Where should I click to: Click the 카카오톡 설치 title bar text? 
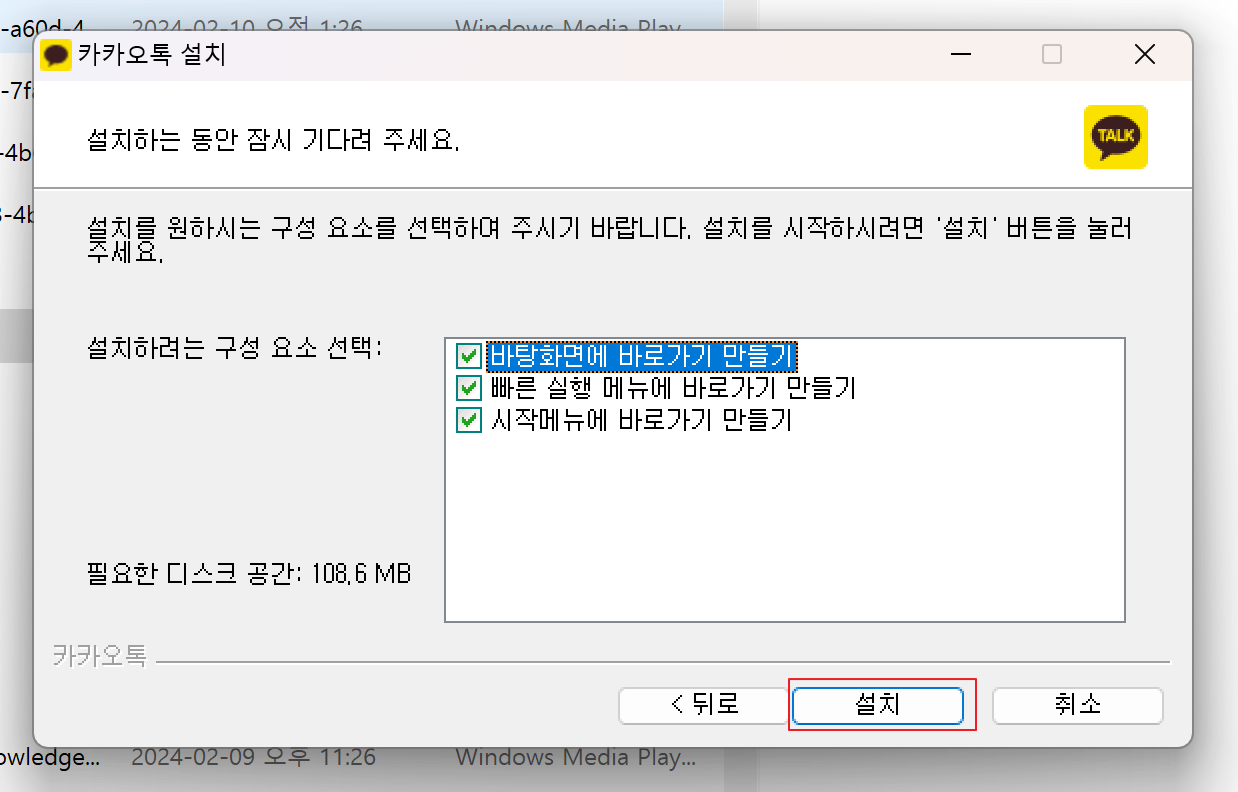coord(152,54)
